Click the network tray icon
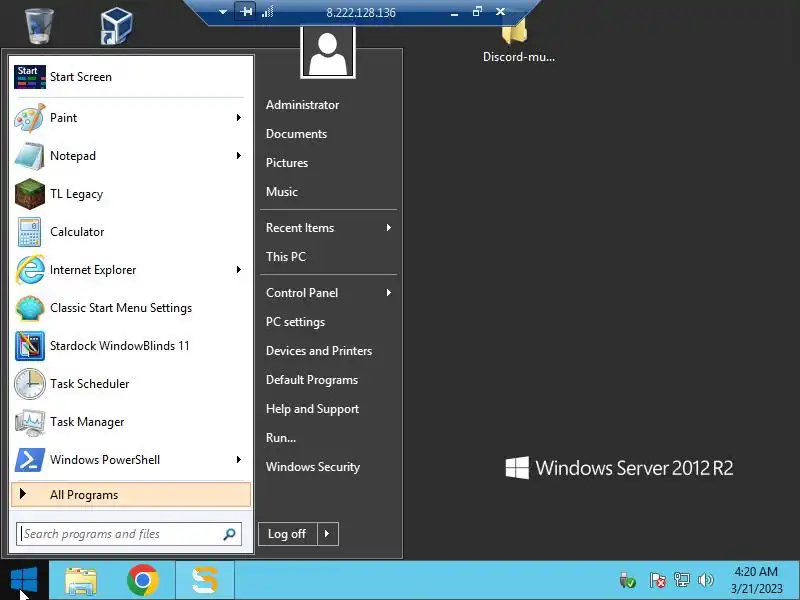The image size is (800, 600). coord(682,580)
